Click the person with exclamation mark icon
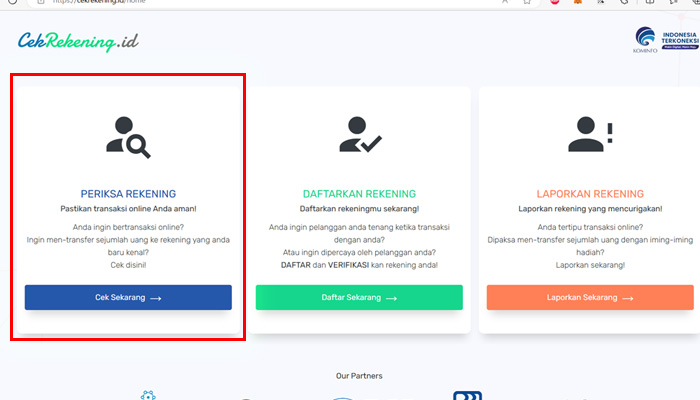The height and width of the screenshot is (400, 700). (x=590, y=134)
